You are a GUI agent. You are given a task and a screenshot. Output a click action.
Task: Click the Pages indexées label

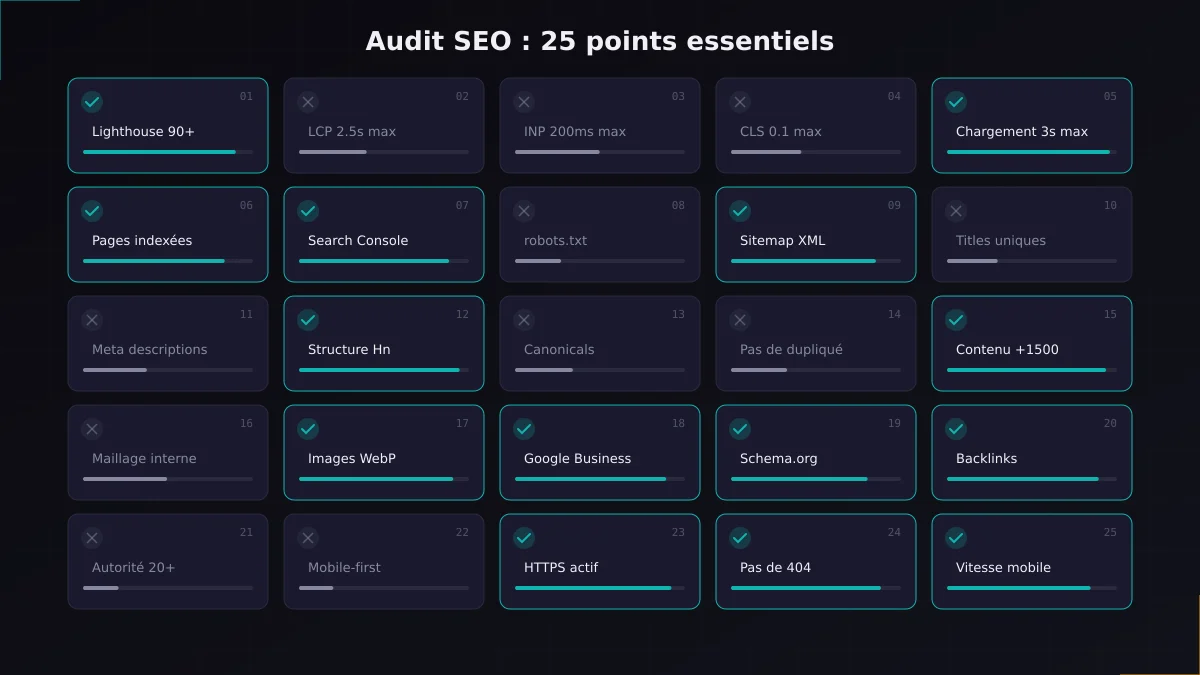tap(144, 240)
